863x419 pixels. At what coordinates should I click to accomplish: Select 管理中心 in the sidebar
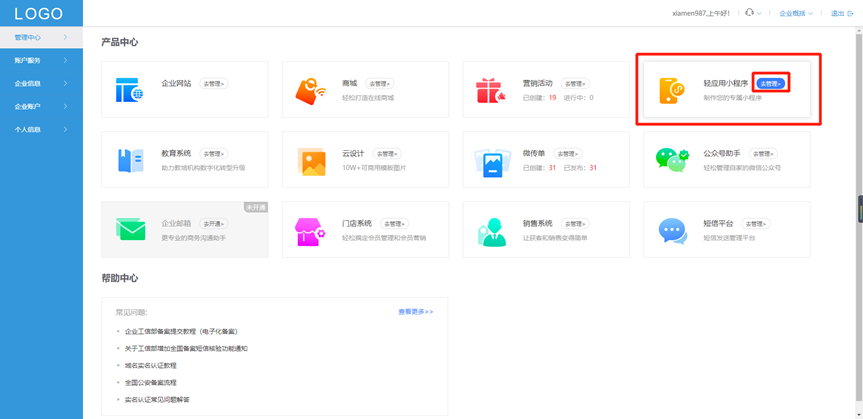coord(41,37)
